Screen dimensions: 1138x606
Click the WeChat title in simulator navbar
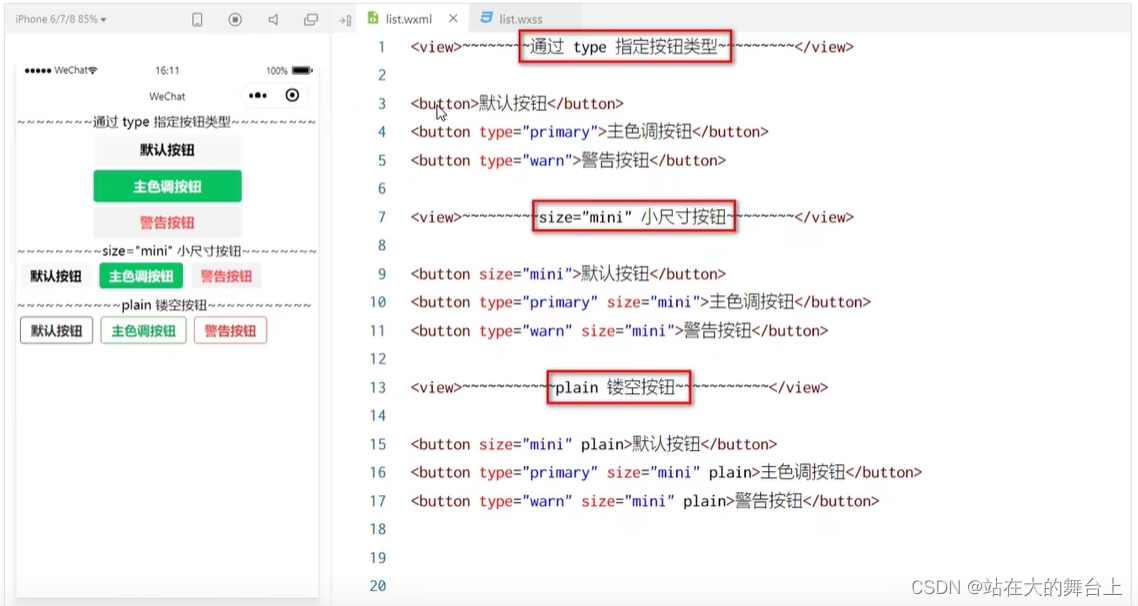(167, 96)
